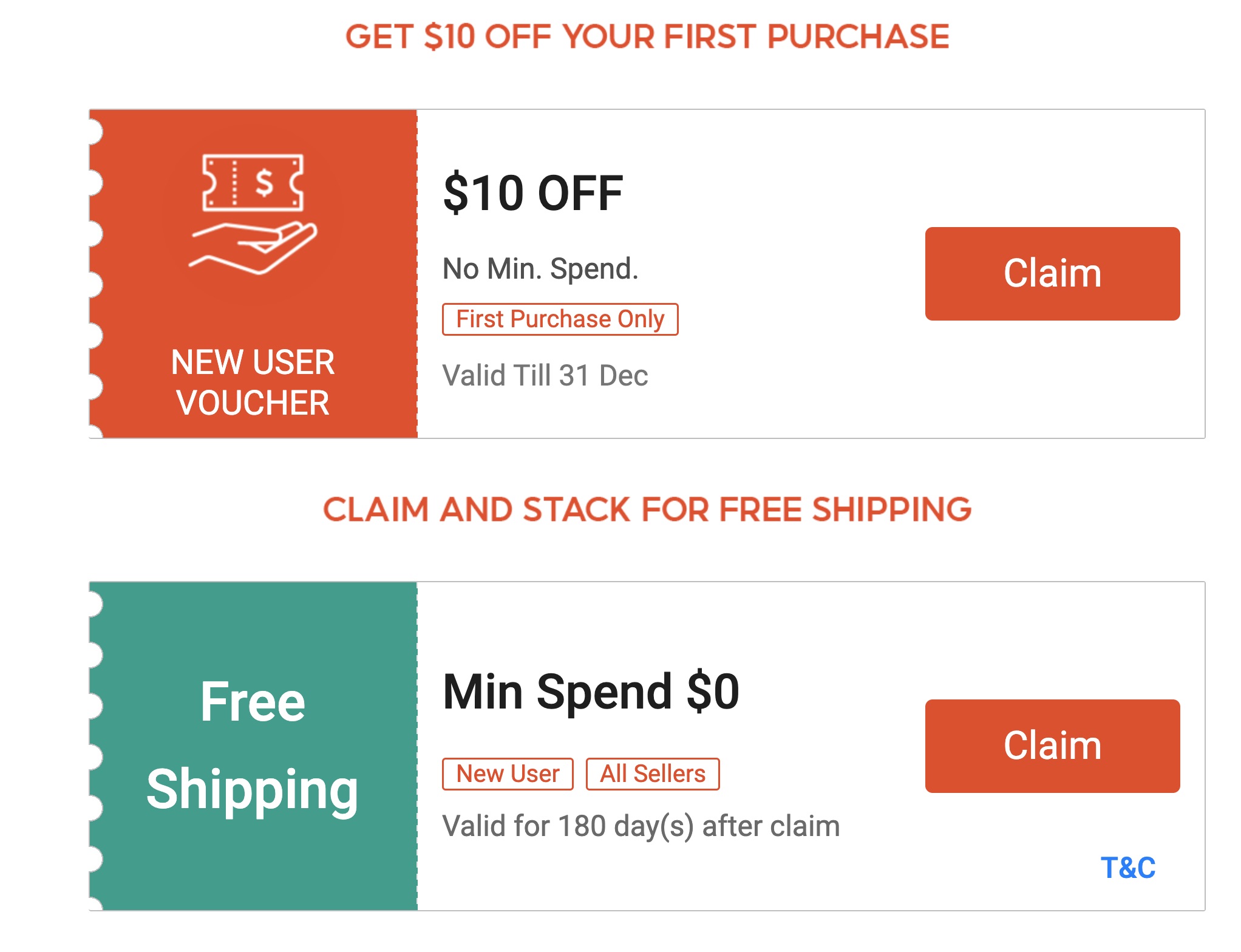Claim the free shipping voucher
Viewport: 1241px width, 952px height.
pyautogui.click(x=1052, y=746)
